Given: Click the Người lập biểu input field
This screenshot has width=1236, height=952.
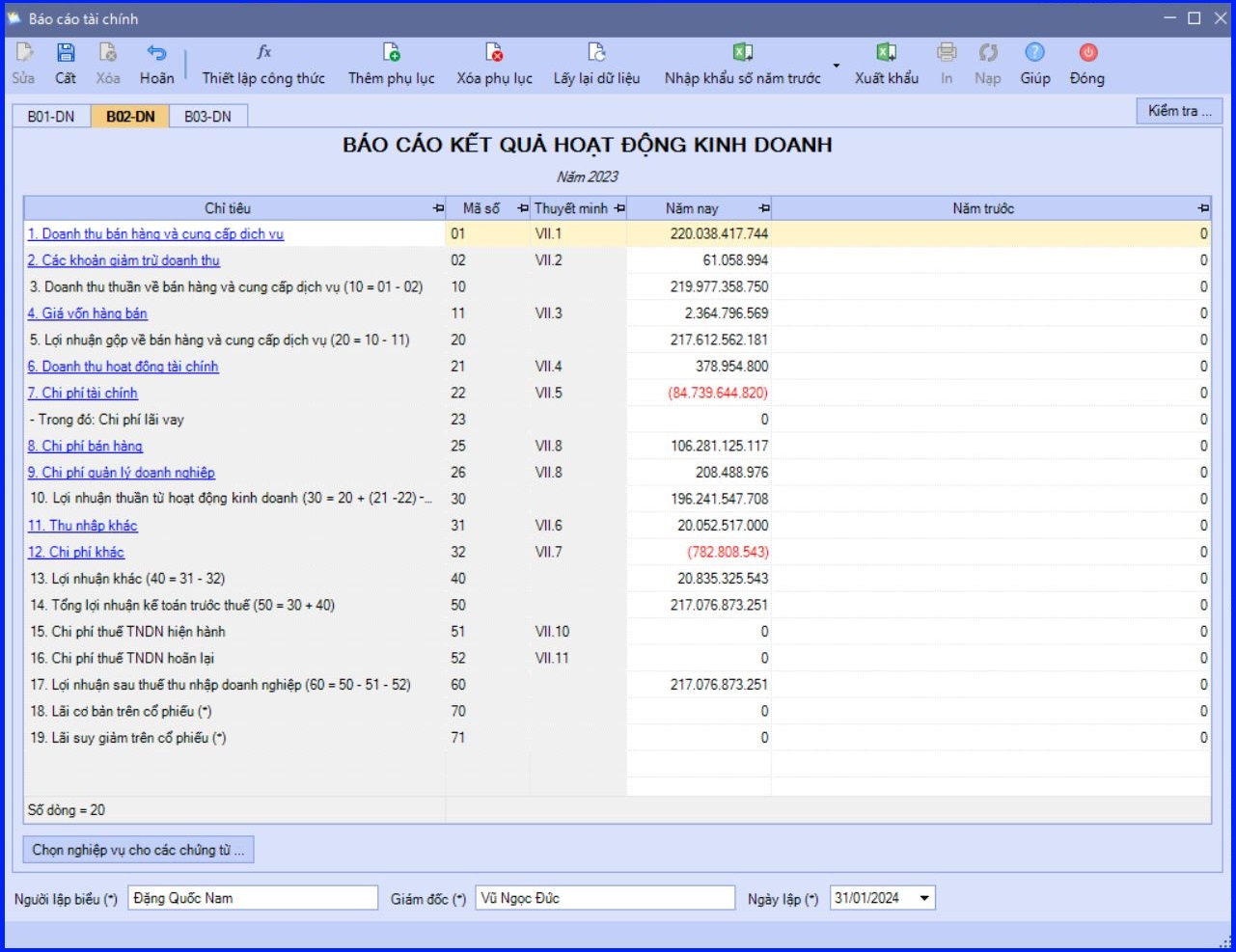Looking at the screenshot, I should 253,898.
